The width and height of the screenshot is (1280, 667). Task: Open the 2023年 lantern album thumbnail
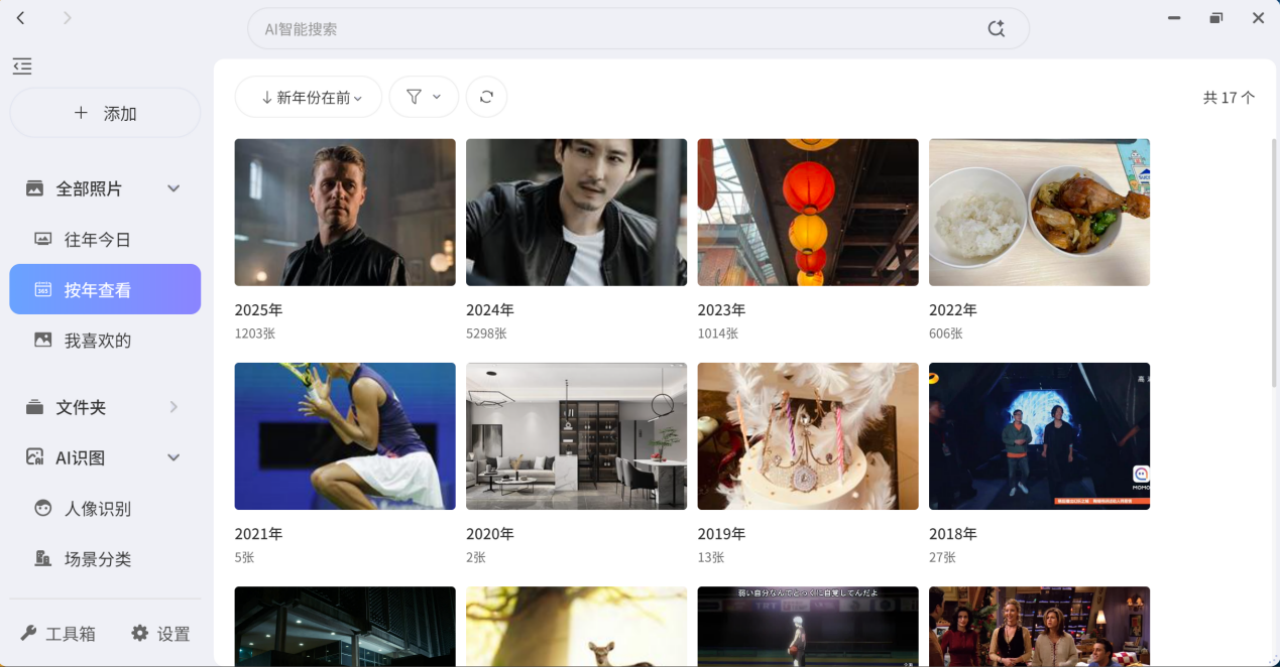click(807, 212)
